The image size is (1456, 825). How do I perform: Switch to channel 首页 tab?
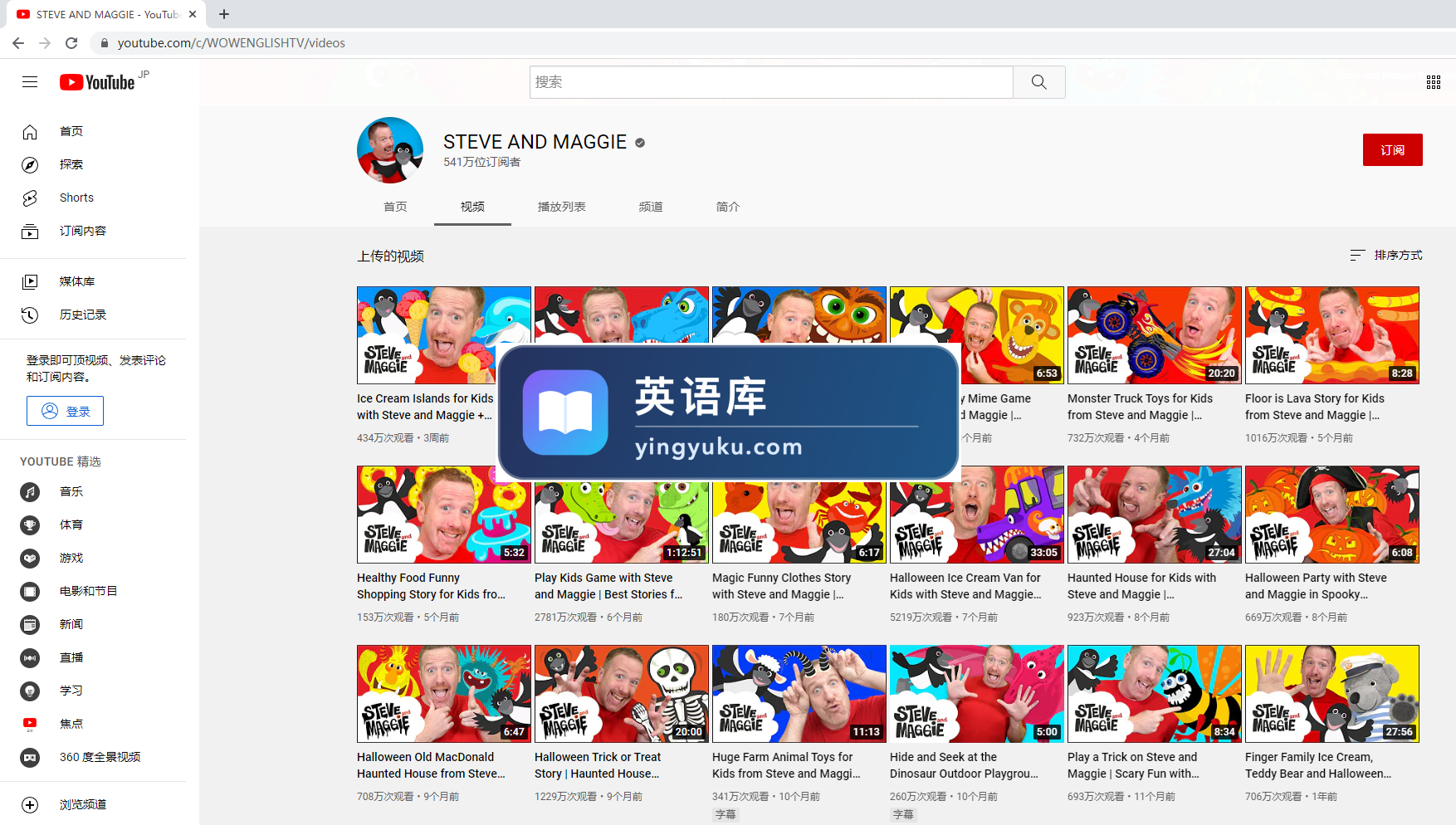click(395, 207)
